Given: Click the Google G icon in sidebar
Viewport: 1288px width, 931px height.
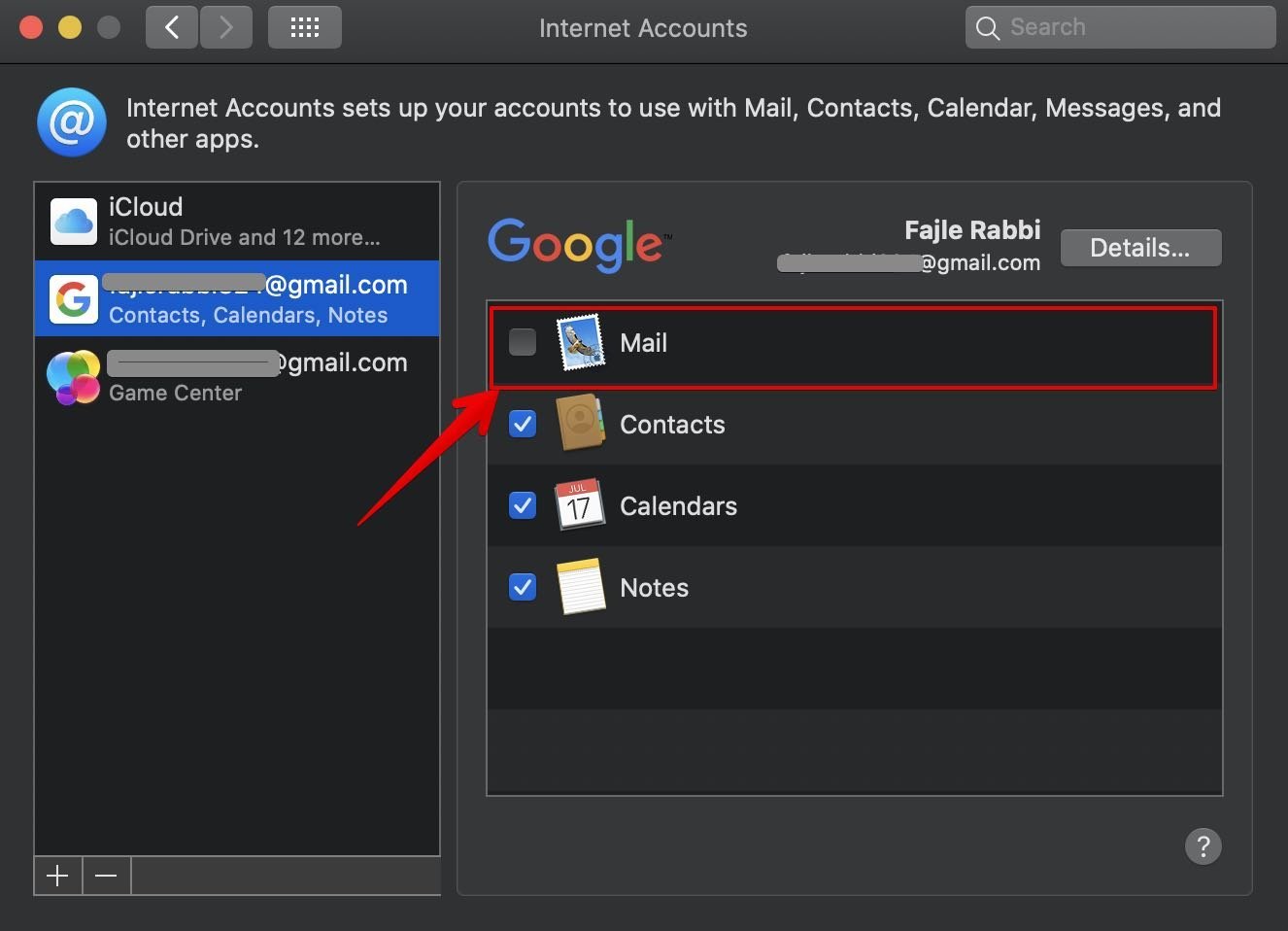Looking at the screenshot, I should (x=73, y=298).
